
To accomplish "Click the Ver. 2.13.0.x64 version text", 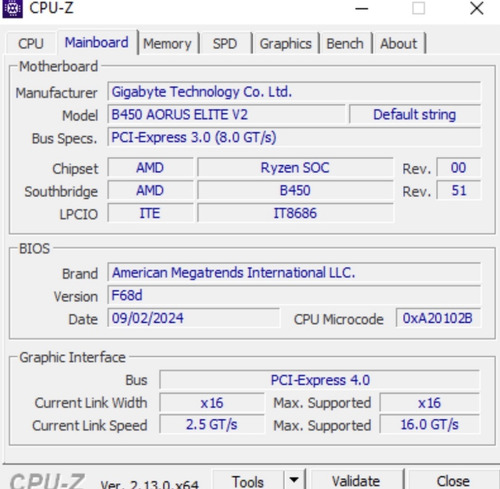I will coord(149,484).
